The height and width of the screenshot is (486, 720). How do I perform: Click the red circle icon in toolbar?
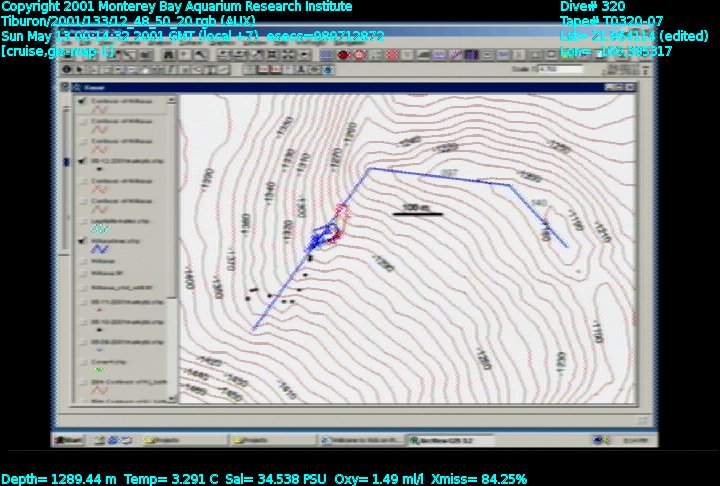click(343, 54)
